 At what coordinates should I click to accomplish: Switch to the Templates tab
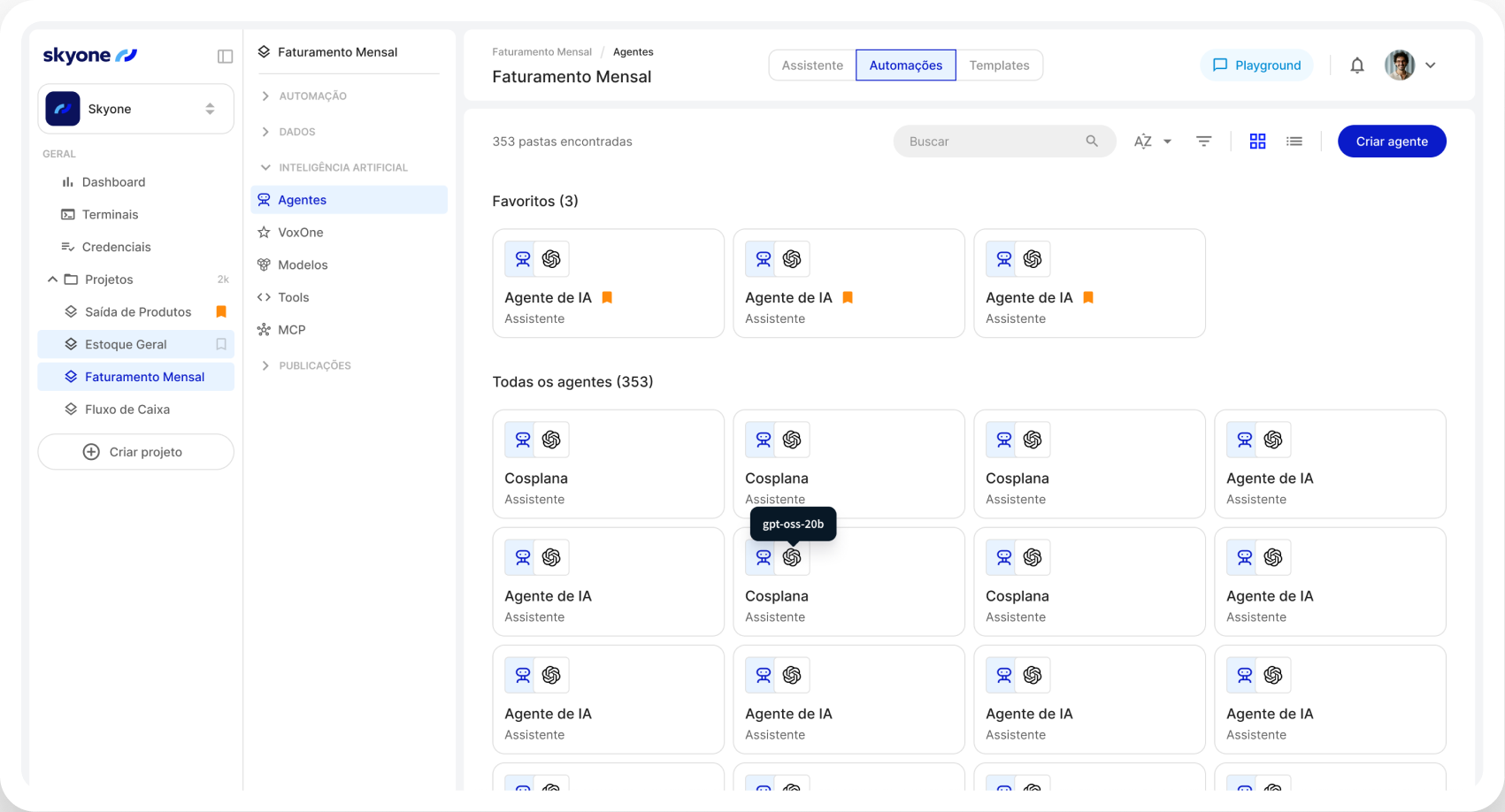point(999,65)
